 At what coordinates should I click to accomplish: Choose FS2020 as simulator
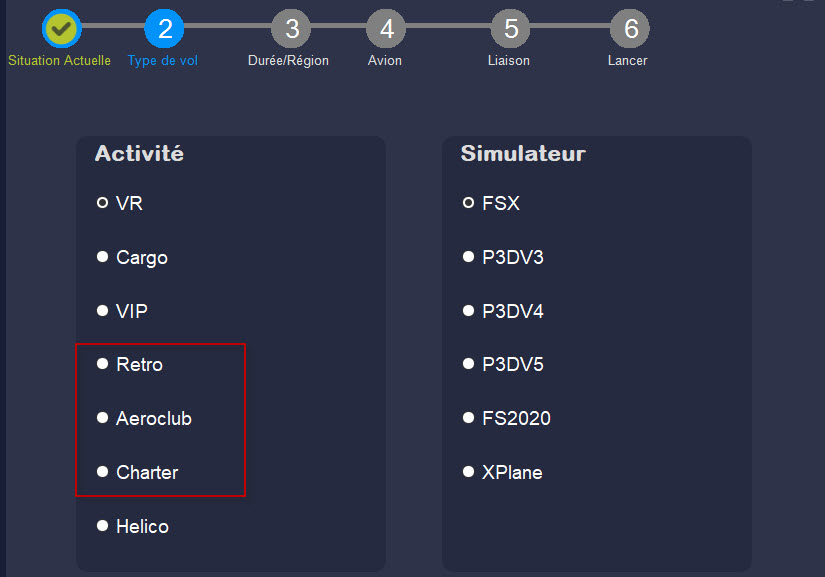pos(507,419)
